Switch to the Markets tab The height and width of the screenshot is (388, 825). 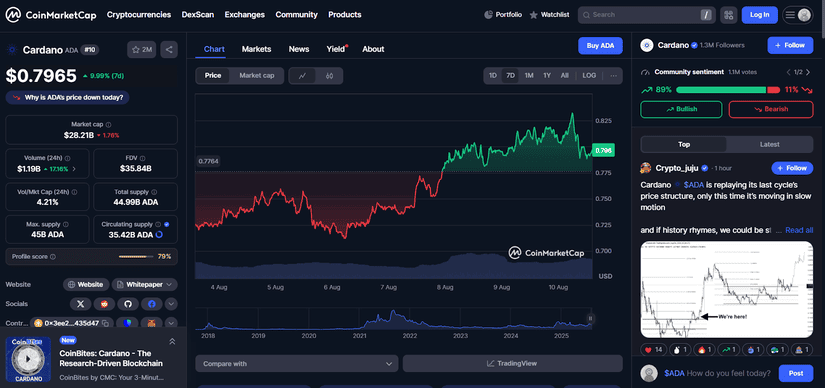click(256, 49)
